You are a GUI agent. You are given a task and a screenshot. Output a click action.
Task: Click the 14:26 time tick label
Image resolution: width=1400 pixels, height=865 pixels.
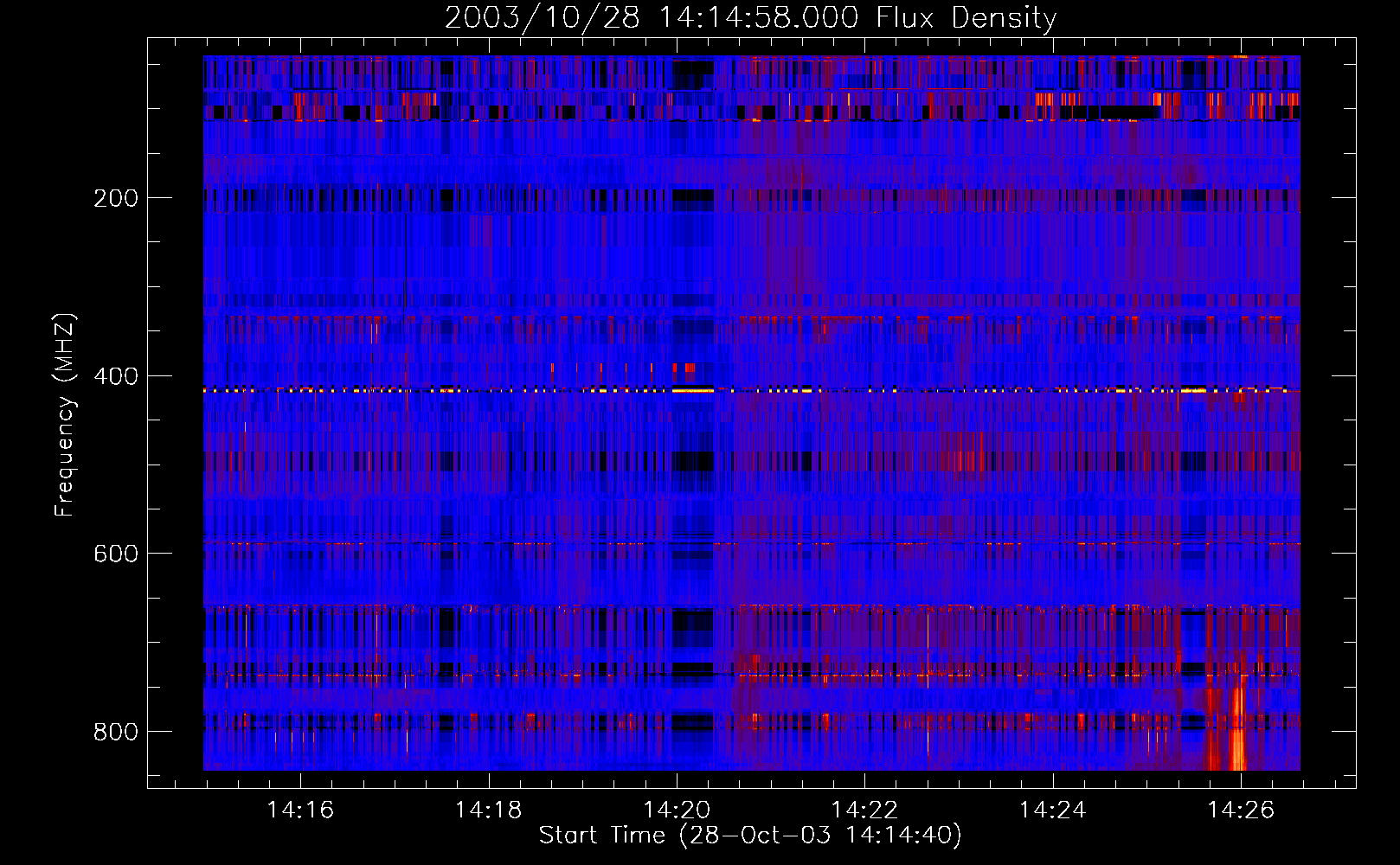[x=1241, y=810]
